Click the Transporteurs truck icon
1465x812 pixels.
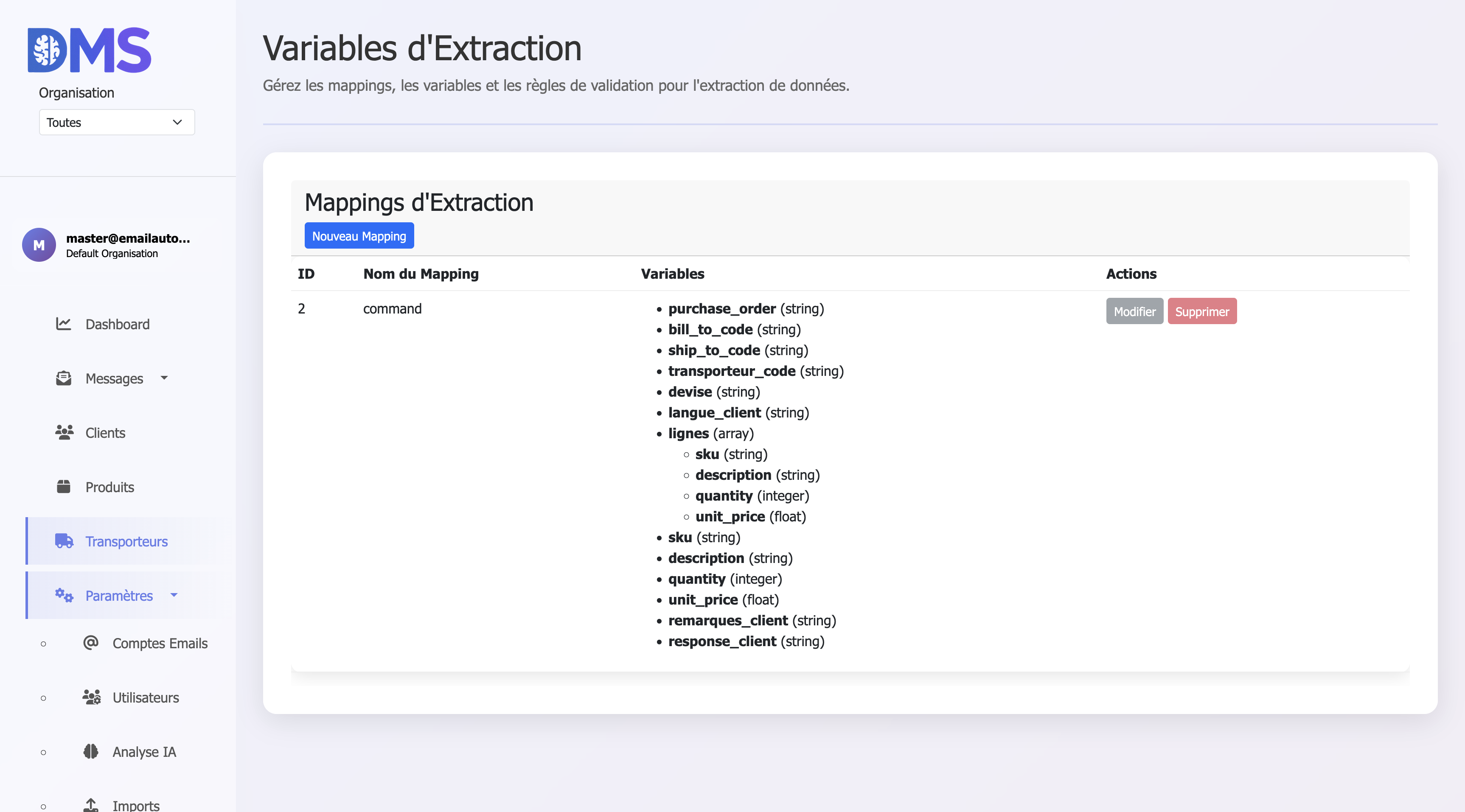point(64,541)
